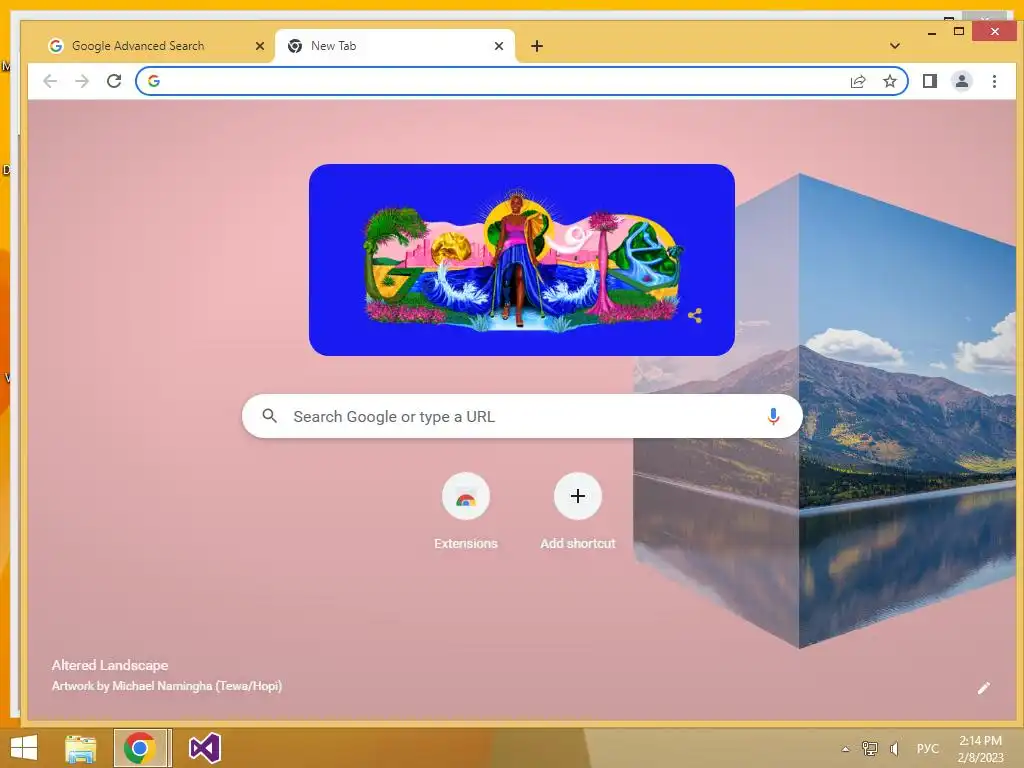Click the Search Google or type a URL box

click(522, 416)
